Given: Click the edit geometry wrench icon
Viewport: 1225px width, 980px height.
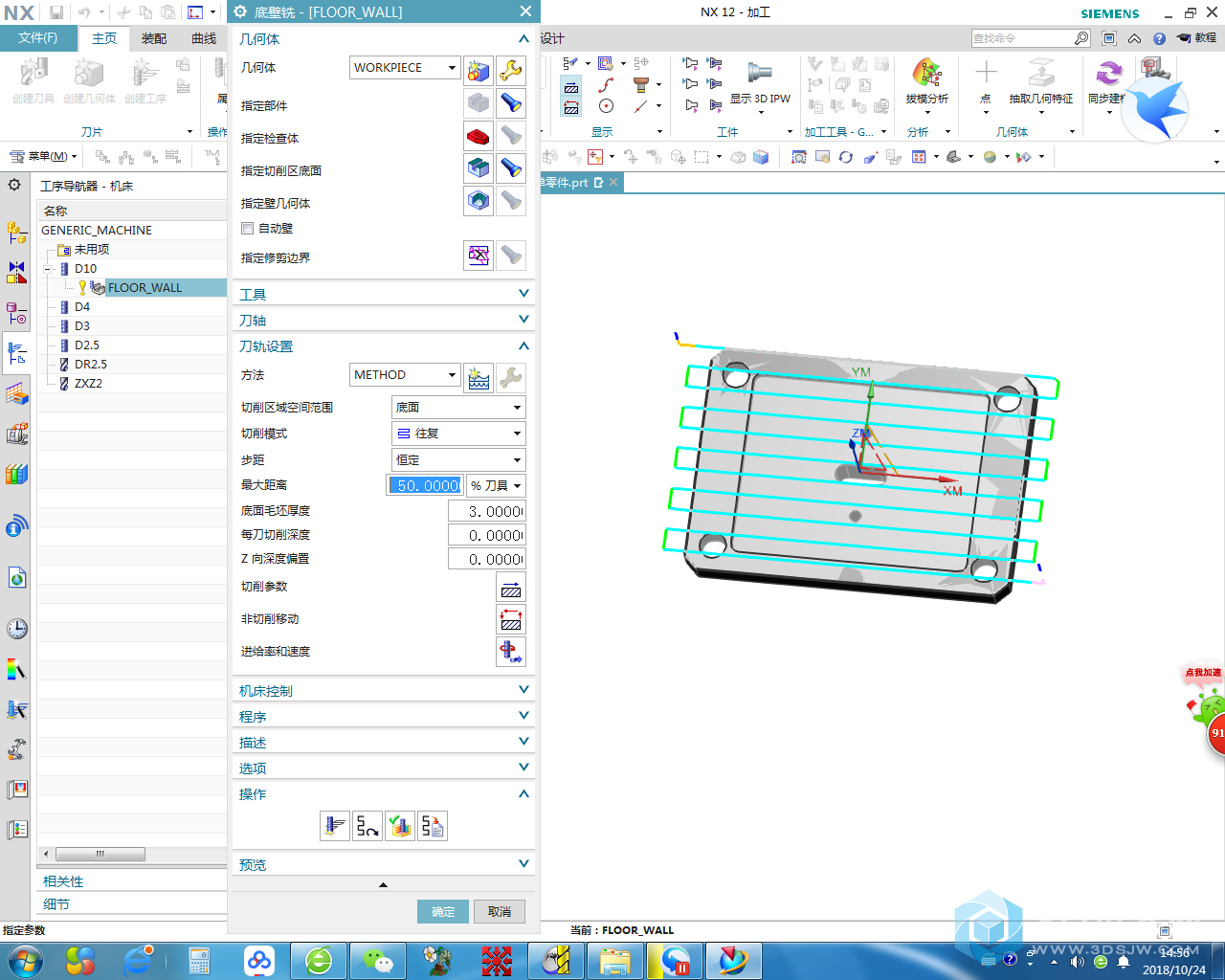Looking at the screenshot, I should point(511,70).
